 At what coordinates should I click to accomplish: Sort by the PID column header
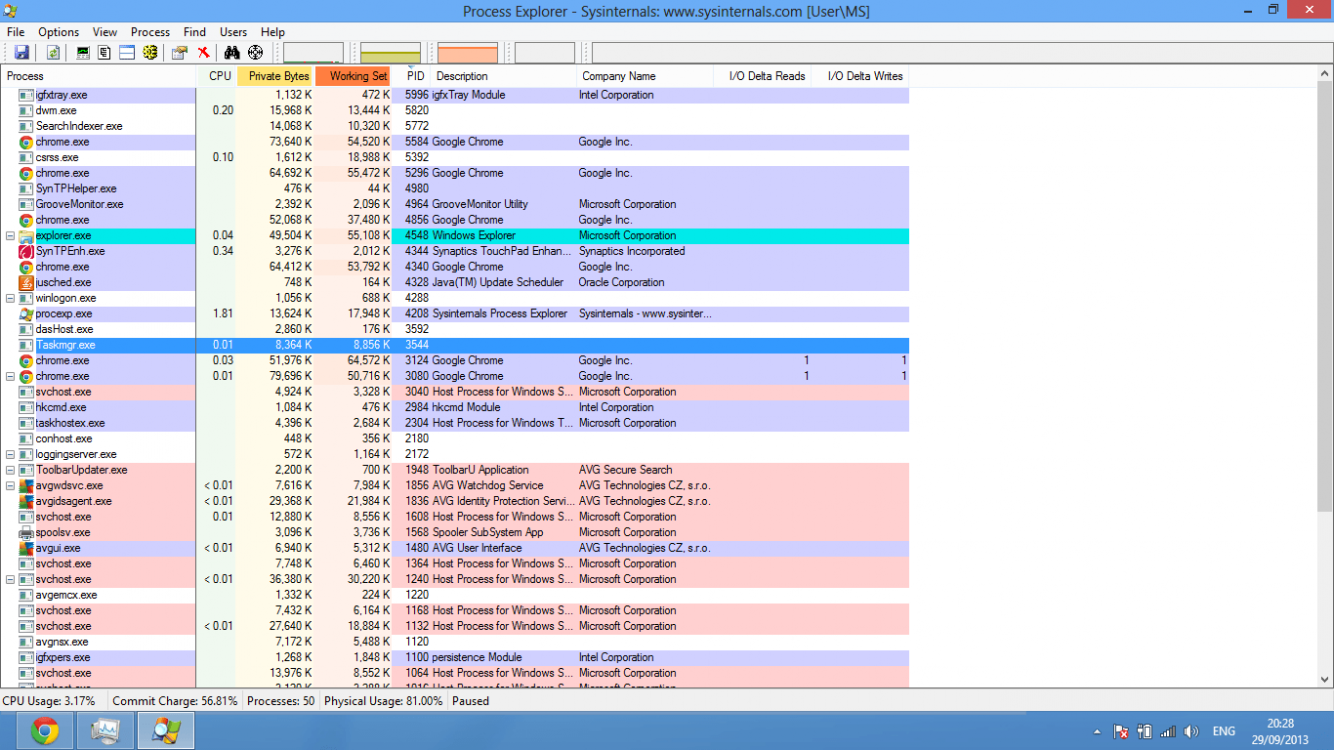pos(412,76)
